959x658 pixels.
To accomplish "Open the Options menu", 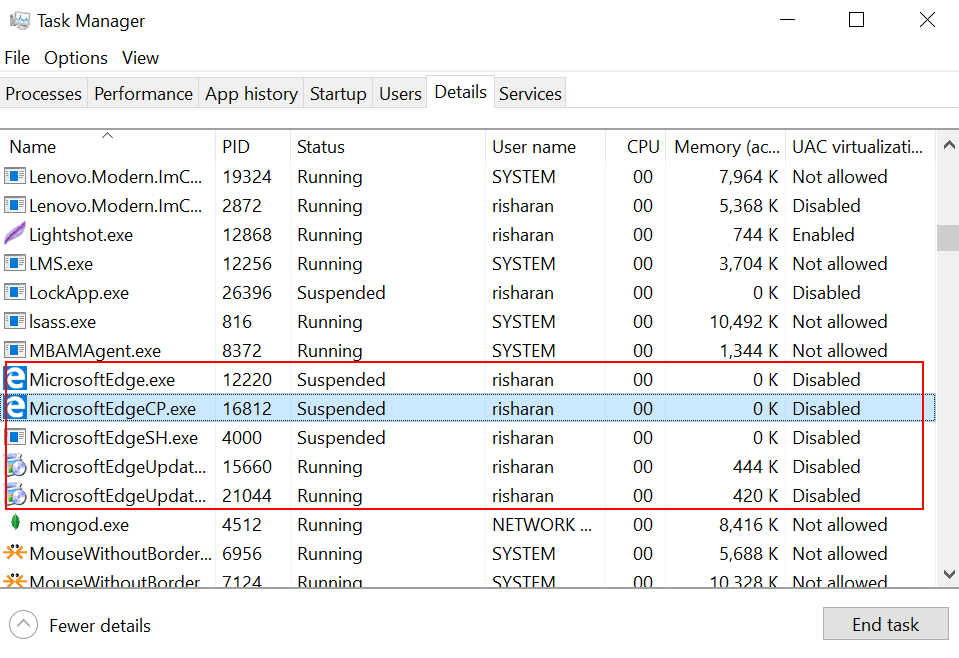I will click(76, 58).
